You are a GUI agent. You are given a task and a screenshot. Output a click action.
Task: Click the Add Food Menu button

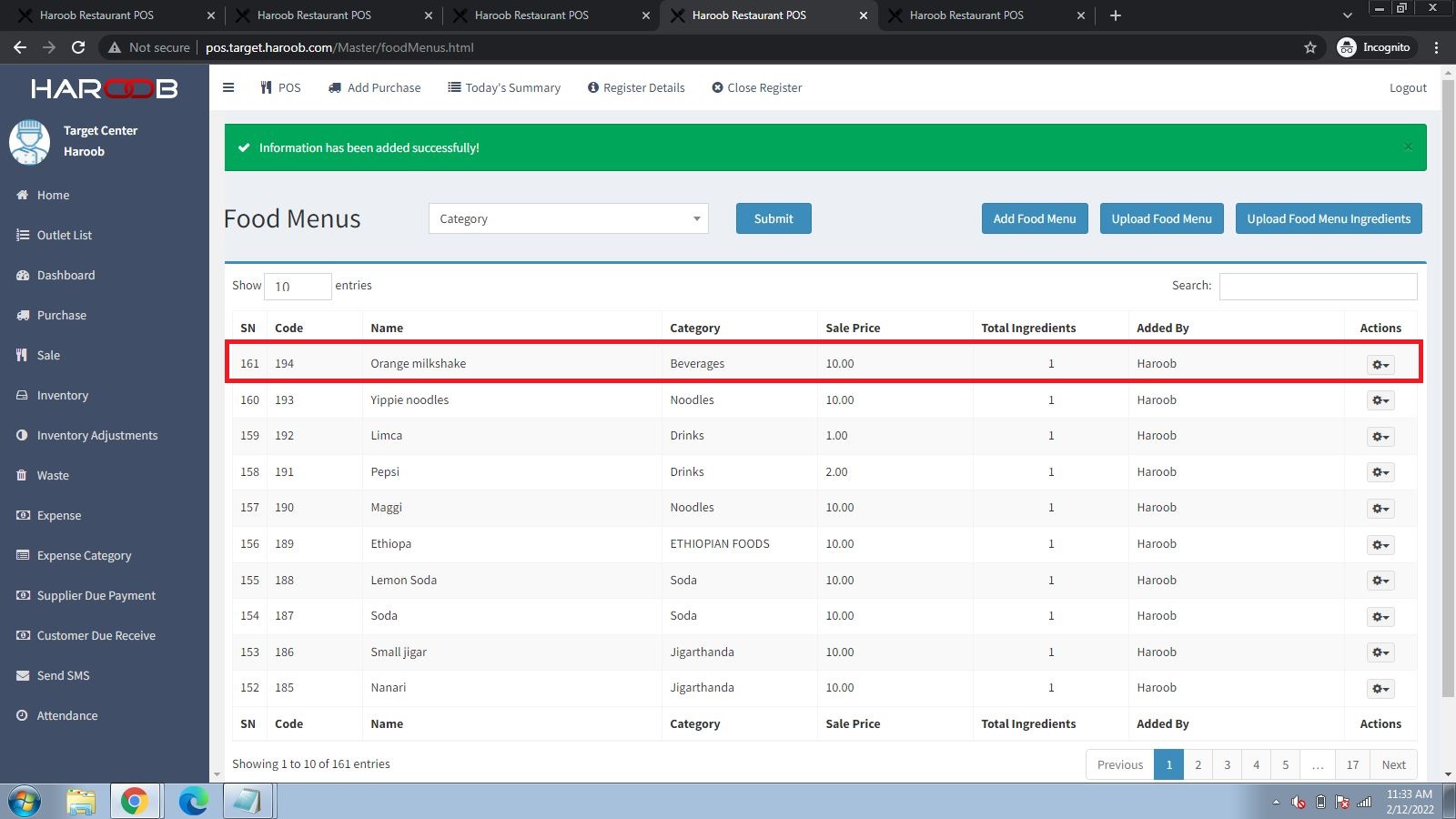[x=1035, y=218]
